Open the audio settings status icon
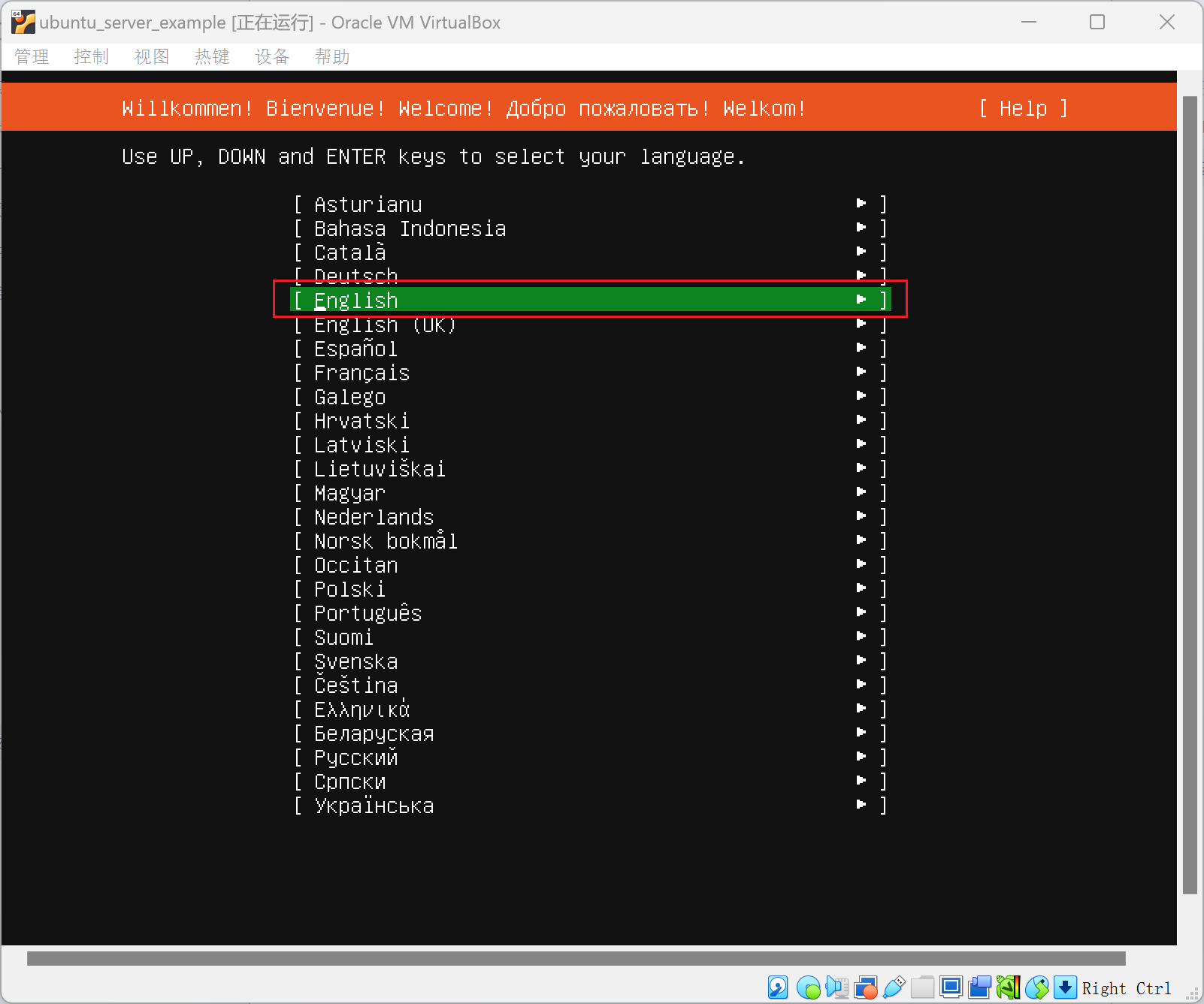1204x1004 pixels. tap(836, 987)
